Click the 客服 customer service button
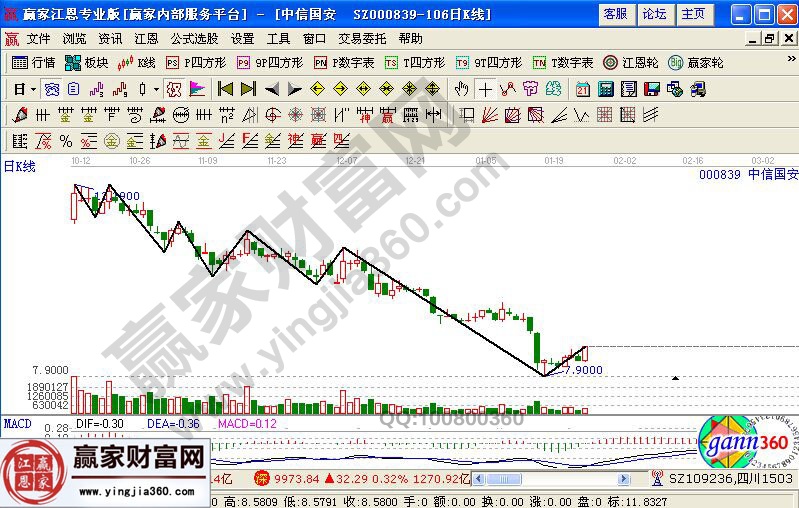The image size is (799, 508). tap(615, 14)
